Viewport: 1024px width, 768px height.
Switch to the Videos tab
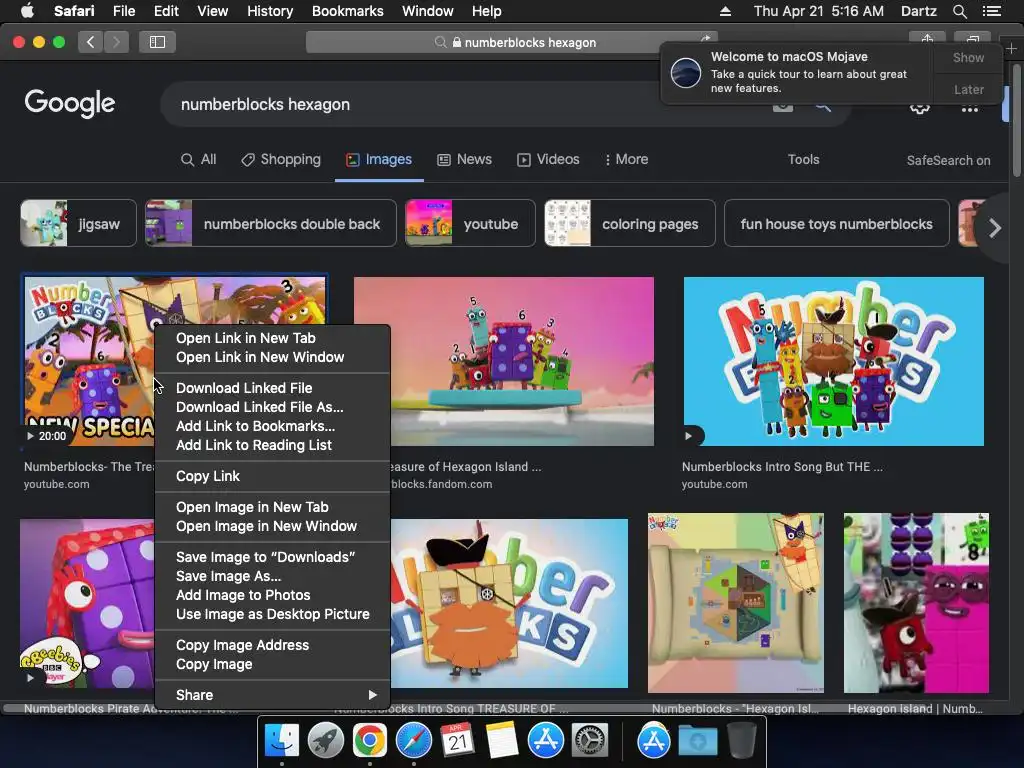tap(548, 159)
